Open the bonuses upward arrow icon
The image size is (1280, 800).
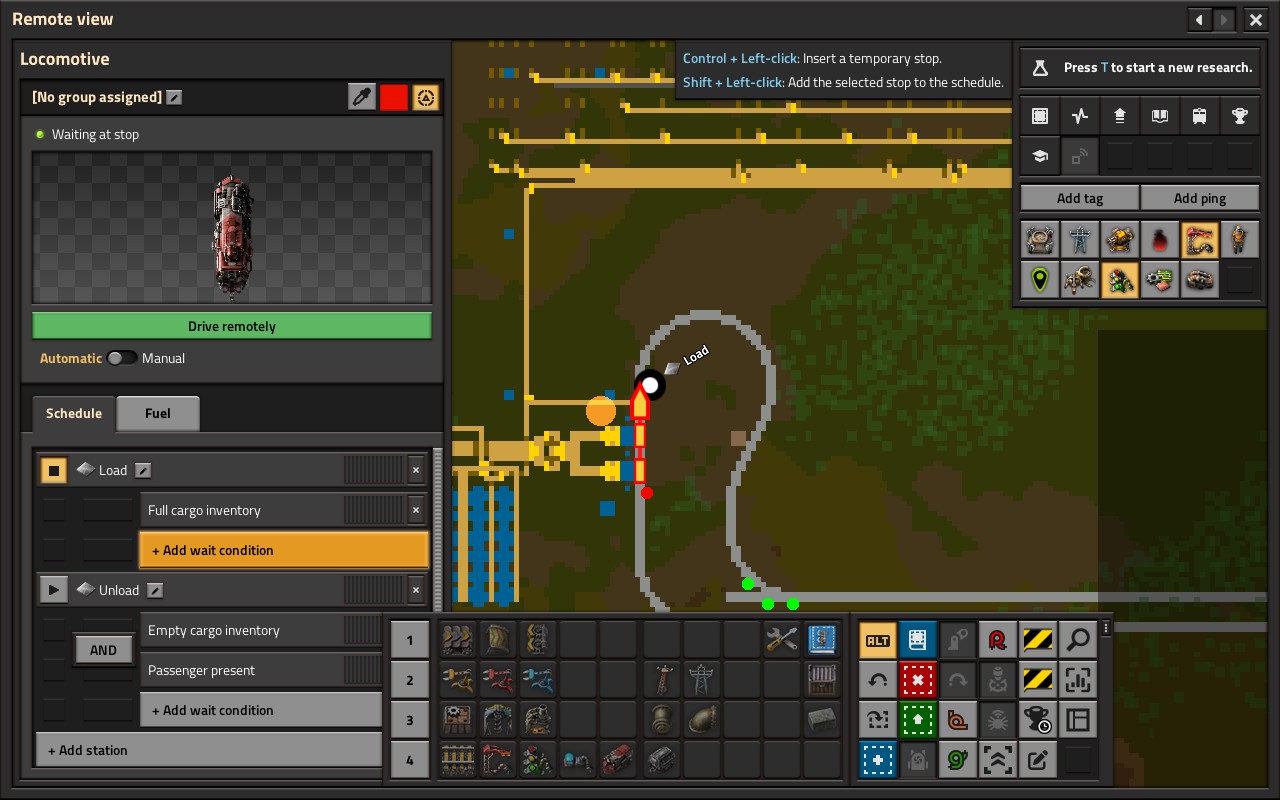1120,117
